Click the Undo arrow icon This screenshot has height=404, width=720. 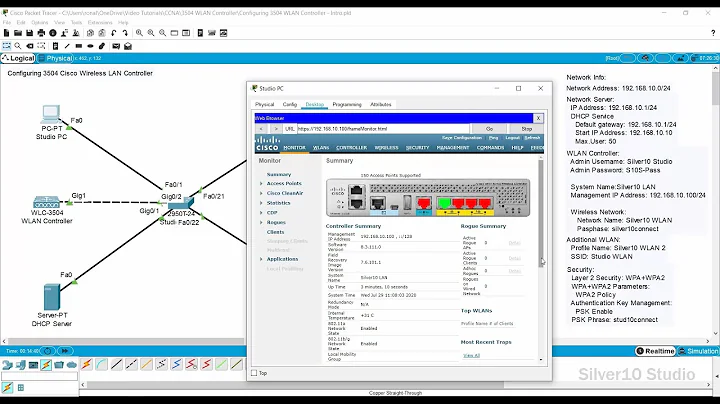pos(113,33)
